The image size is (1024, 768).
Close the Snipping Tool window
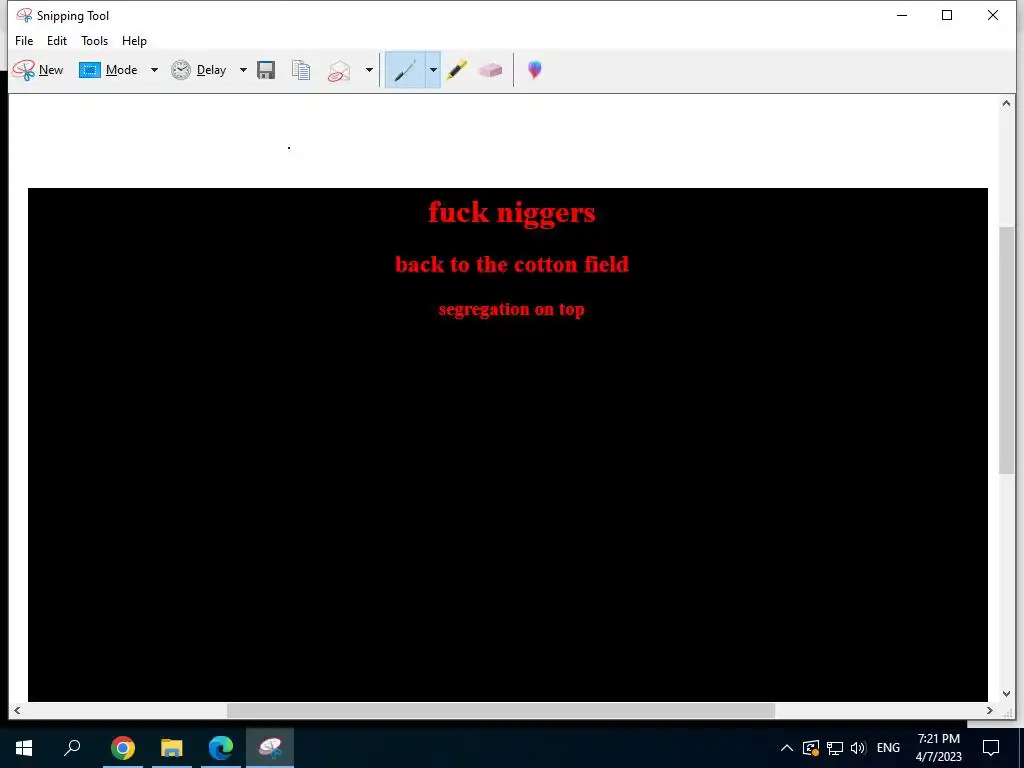[x=993, y=15]
